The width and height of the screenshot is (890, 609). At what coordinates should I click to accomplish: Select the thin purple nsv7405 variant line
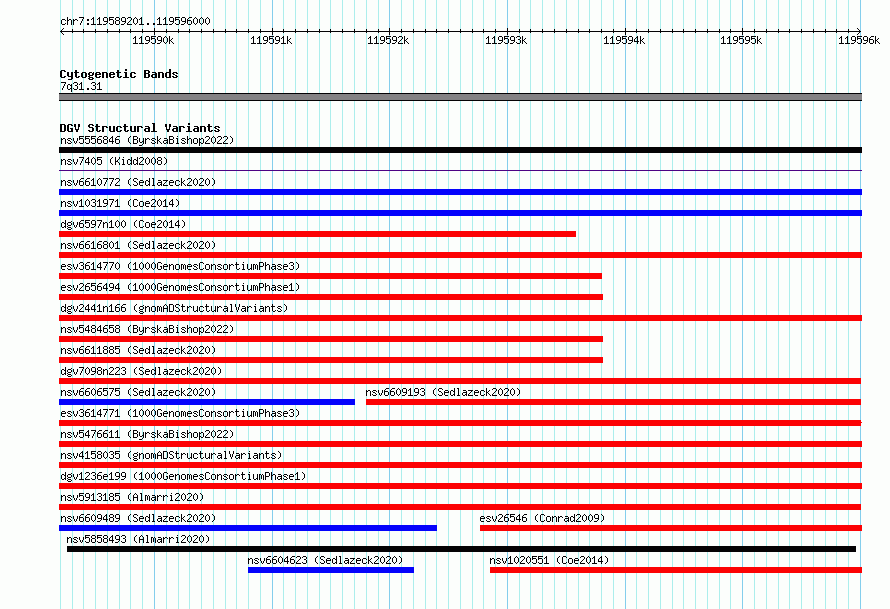pos(460,170)
